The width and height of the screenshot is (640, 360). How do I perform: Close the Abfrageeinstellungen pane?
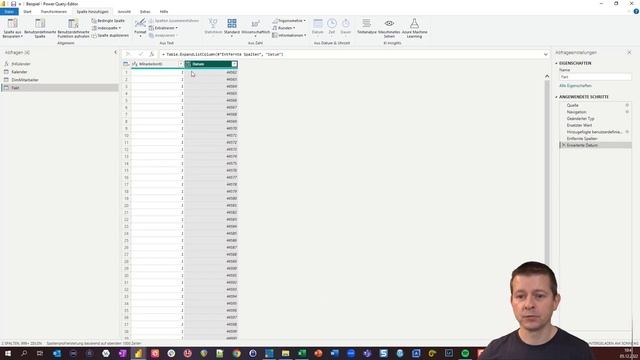point(629,52)
